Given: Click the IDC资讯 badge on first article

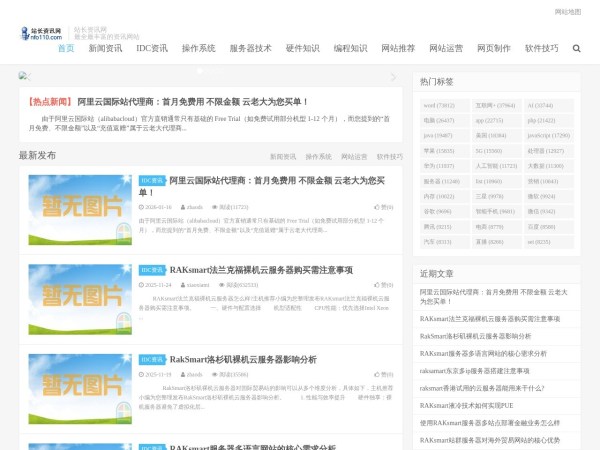Looking at the screenshot, I should (x=152, y=181).
